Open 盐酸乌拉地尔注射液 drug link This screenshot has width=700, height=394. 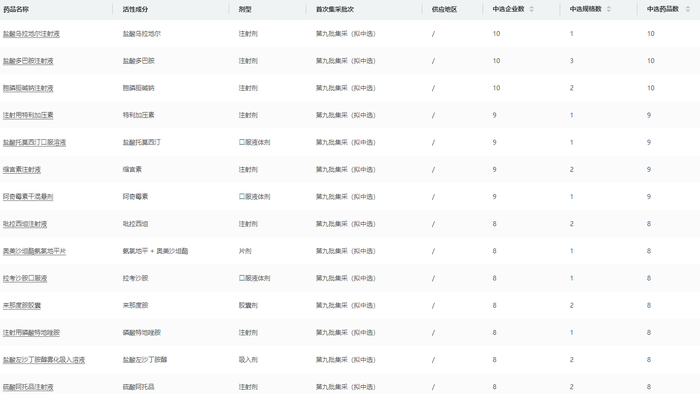[x=31, y=34]
